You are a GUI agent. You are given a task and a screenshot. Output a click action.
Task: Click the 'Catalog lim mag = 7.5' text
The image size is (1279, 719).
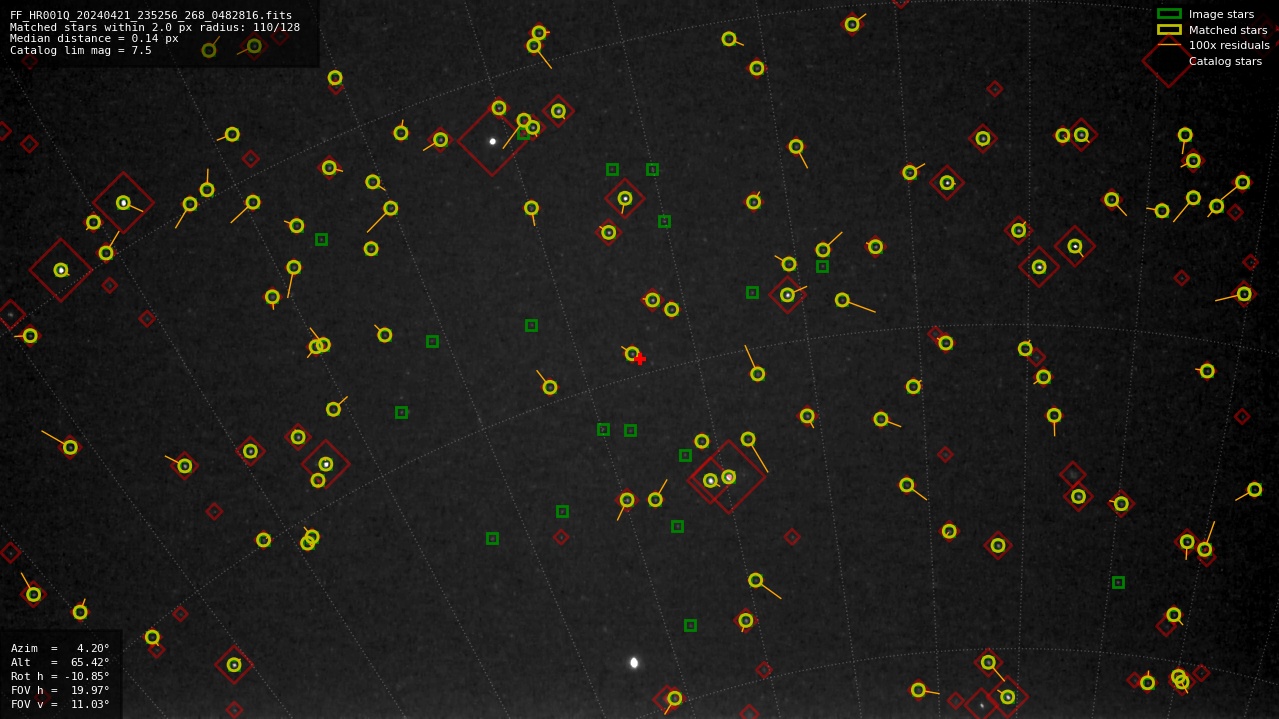[x=81, y=50]
